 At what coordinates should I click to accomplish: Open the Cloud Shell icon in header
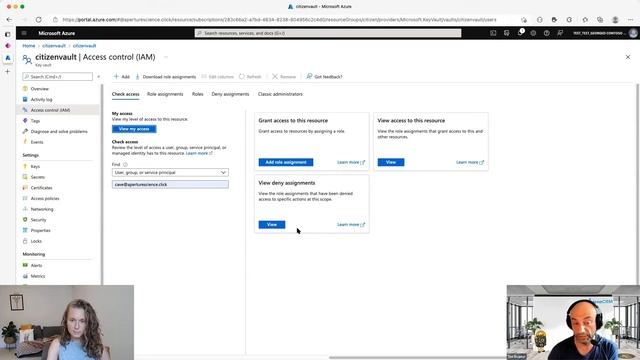493,33
